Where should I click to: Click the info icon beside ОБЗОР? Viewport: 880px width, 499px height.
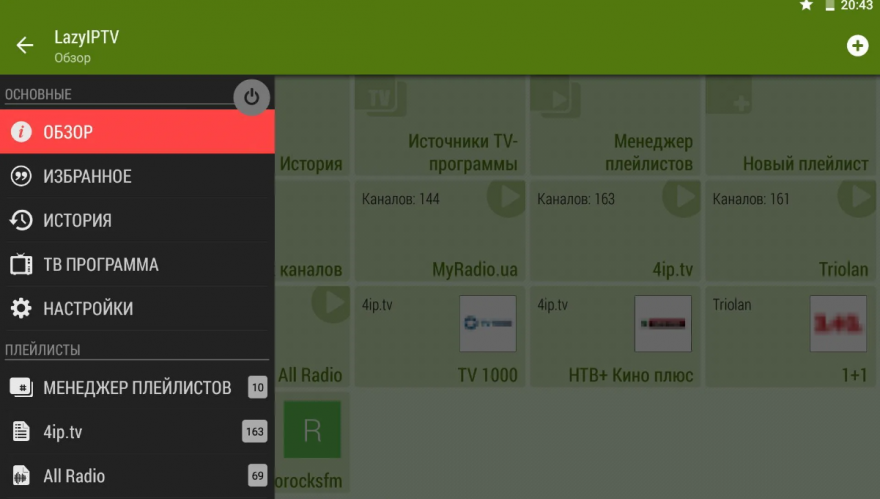point(21,132)
